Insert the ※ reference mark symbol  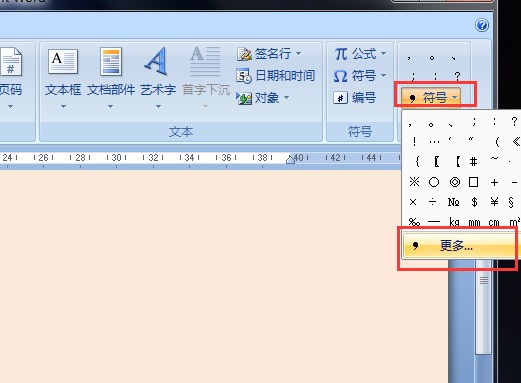pos(414,182)
